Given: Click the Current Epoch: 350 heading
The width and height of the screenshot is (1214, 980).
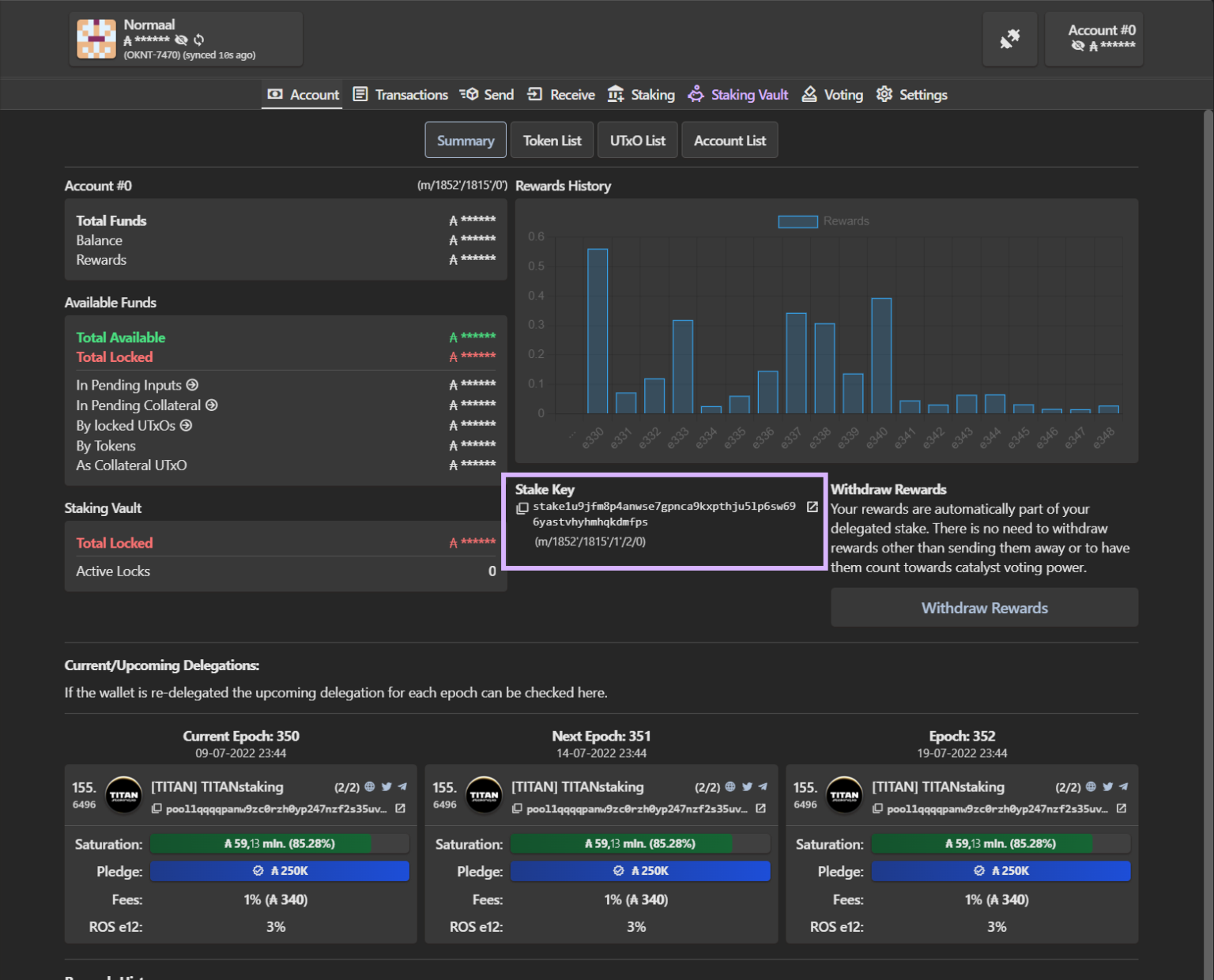Looking at the screenshot, I should 241,736.
